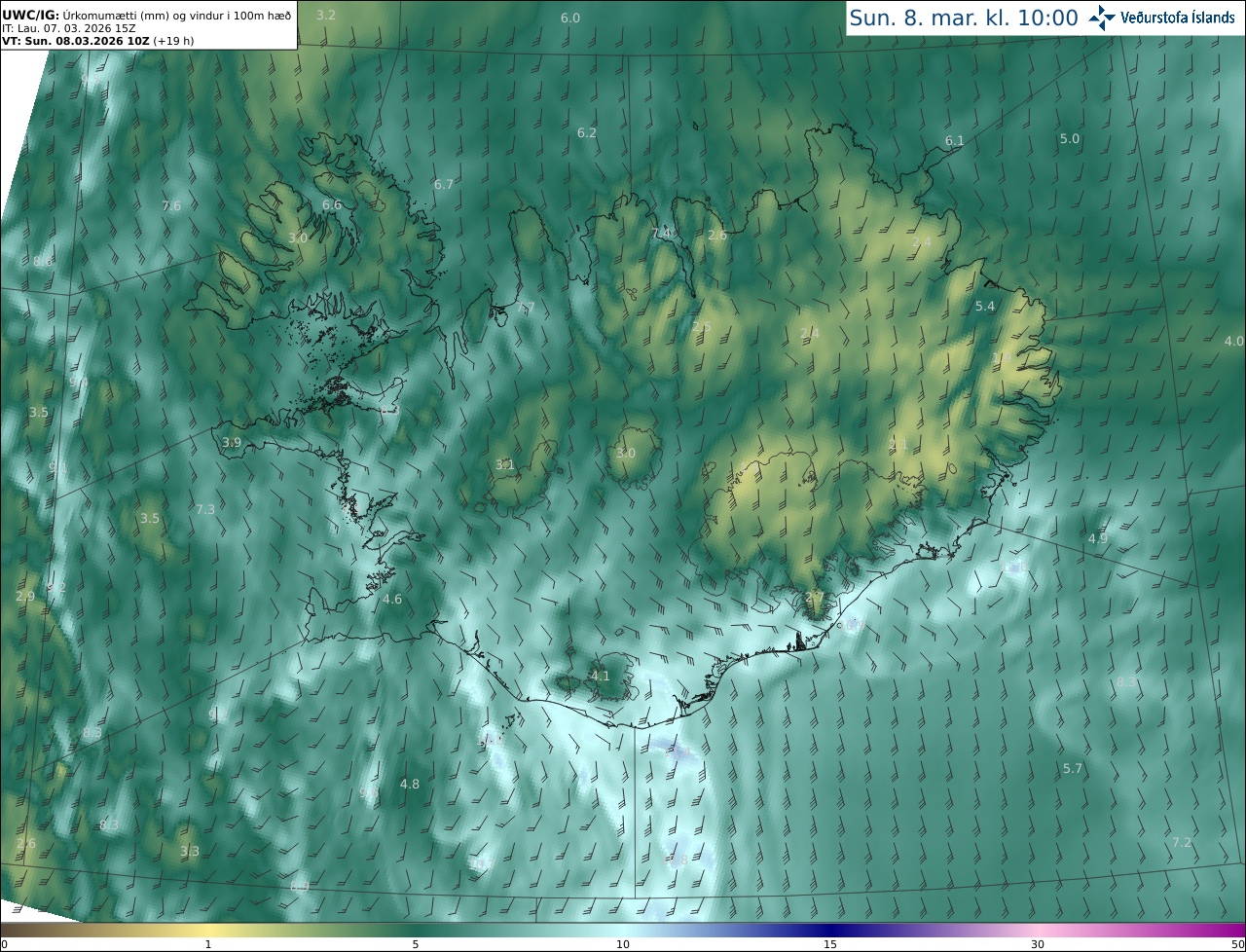Click the map value 5.7
Image resolution: width=1246 pixels, height=952 pixels.
click(x=1072, y=768)
